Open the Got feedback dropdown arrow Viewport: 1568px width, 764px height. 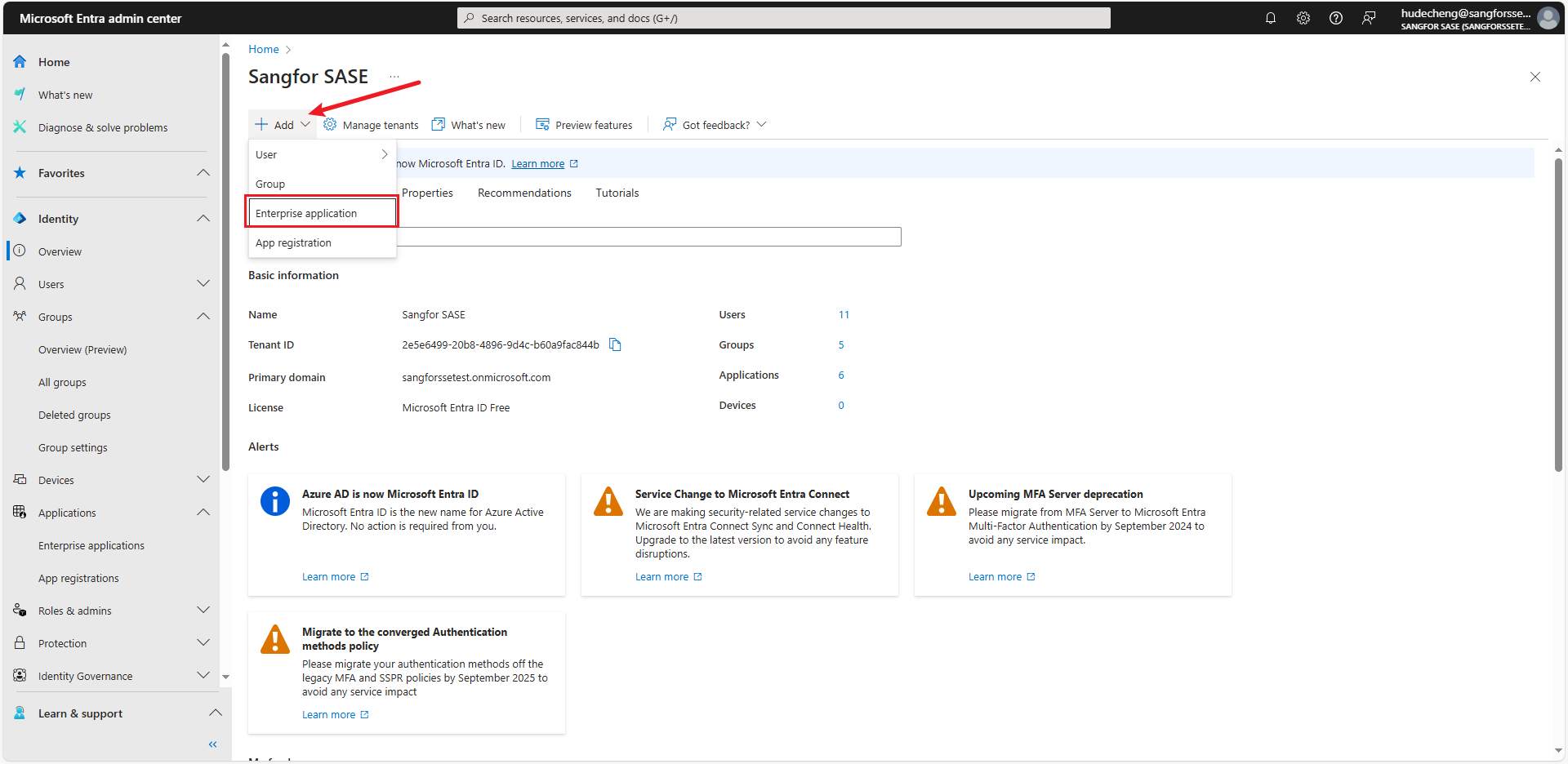pos(761,125)
